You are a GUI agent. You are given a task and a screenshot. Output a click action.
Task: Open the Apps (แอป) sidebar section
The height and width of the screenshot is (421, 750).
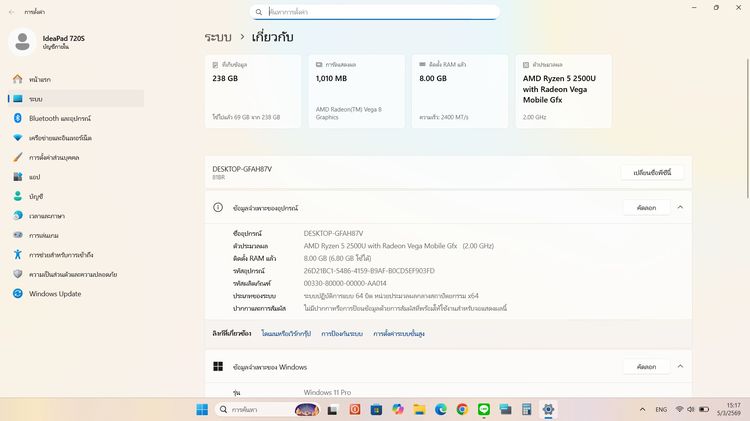pos(77,177)
